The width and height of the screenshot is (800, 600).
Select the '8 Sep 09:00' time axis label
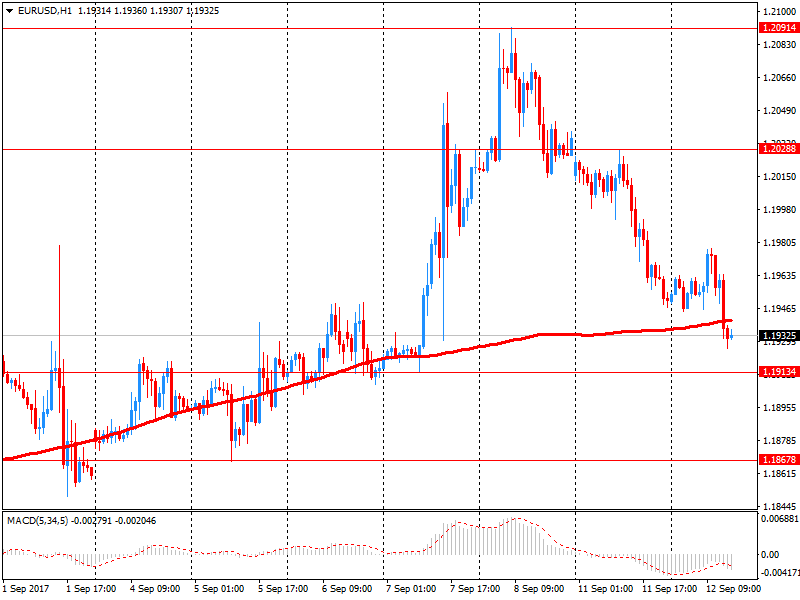point(539,589)
